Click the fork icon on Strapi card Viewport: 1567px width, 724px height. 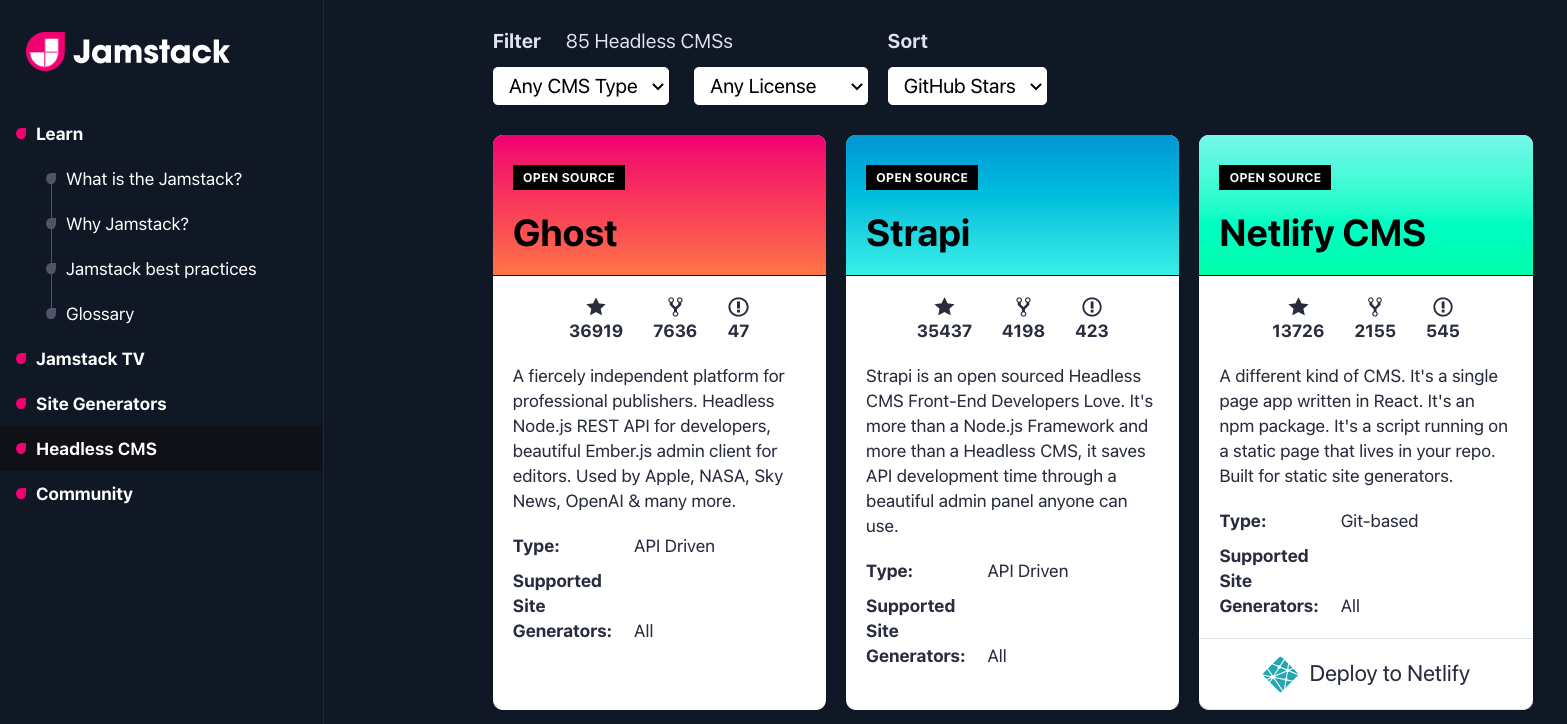1023,307
